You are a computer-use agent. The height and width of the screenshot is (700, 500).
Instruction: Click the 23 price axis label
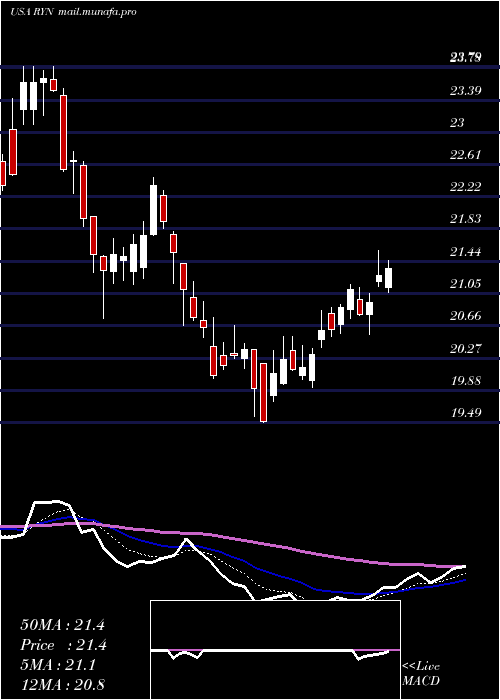457,123
